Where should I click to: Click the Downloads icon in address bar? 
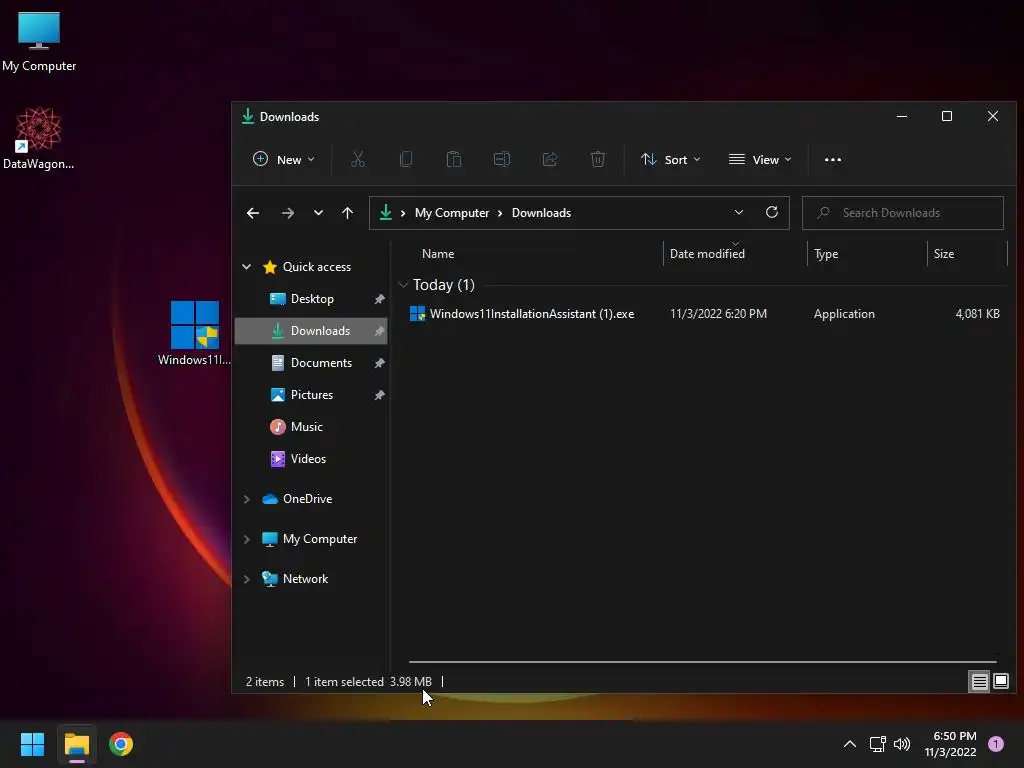[x=386, y=212]
